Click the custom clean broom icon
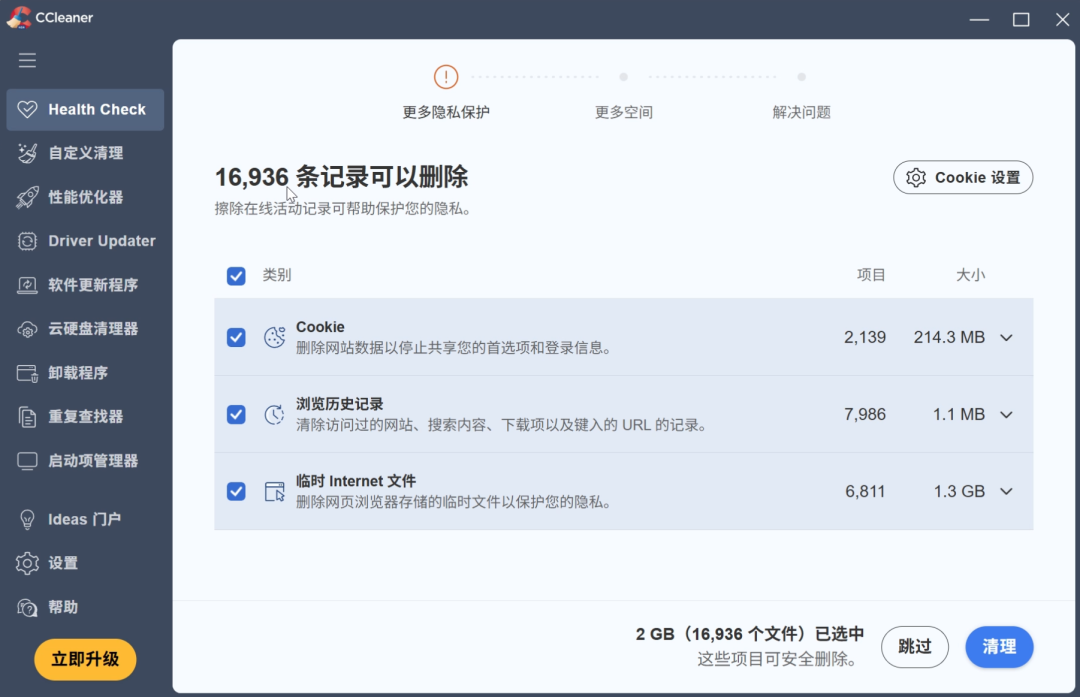 [28, 153]
